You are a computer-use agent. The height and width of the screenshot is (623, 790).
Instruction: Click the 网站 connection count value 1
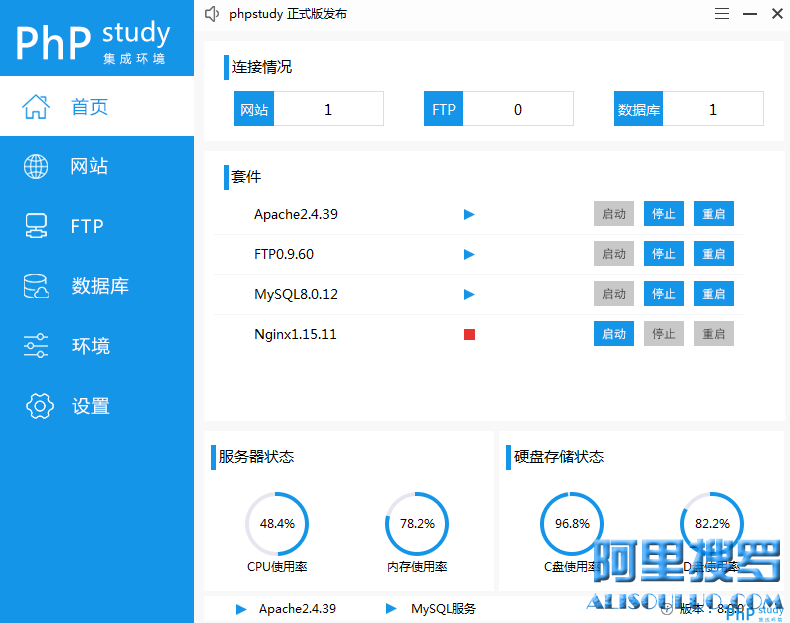tap(328, 109)
